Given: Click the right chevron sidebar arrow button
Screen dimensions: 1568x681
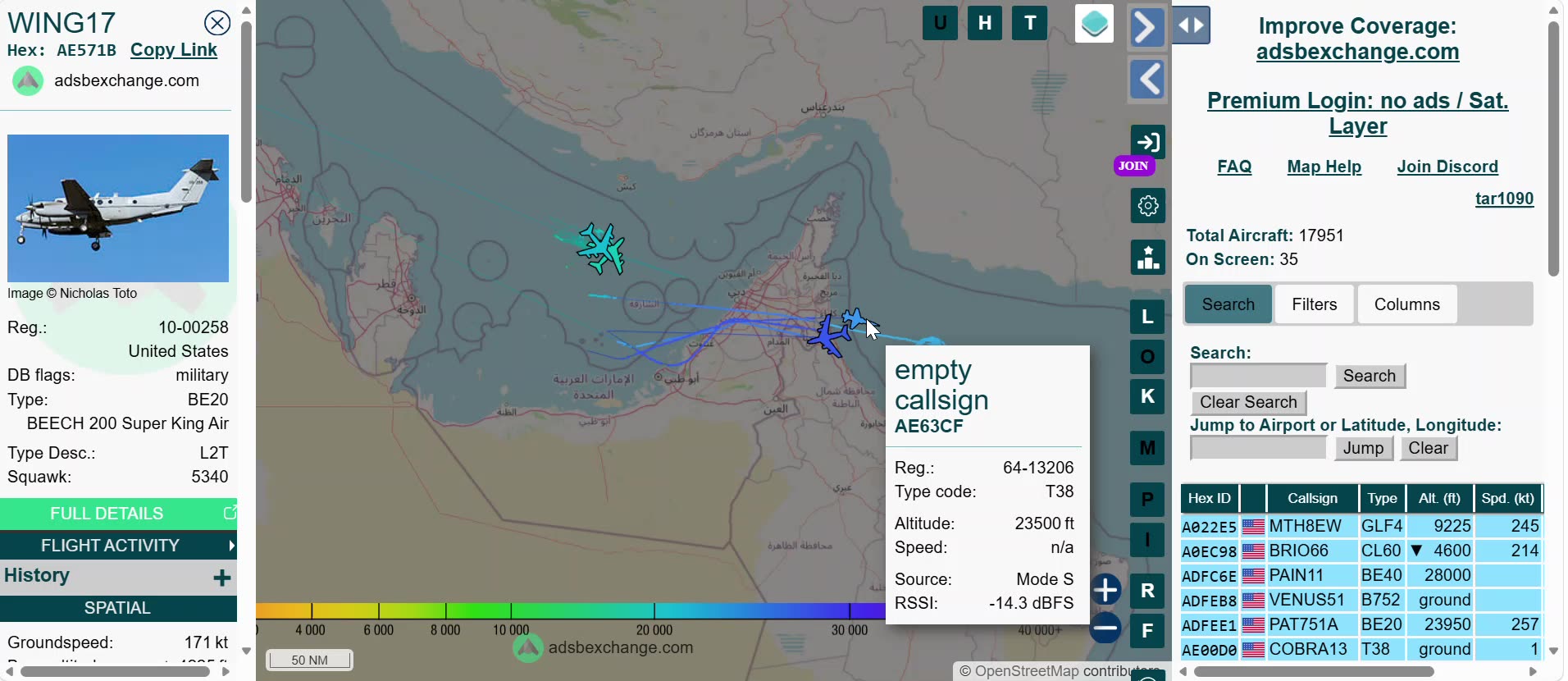Looking at the screenshot, I should point(1147,27).
